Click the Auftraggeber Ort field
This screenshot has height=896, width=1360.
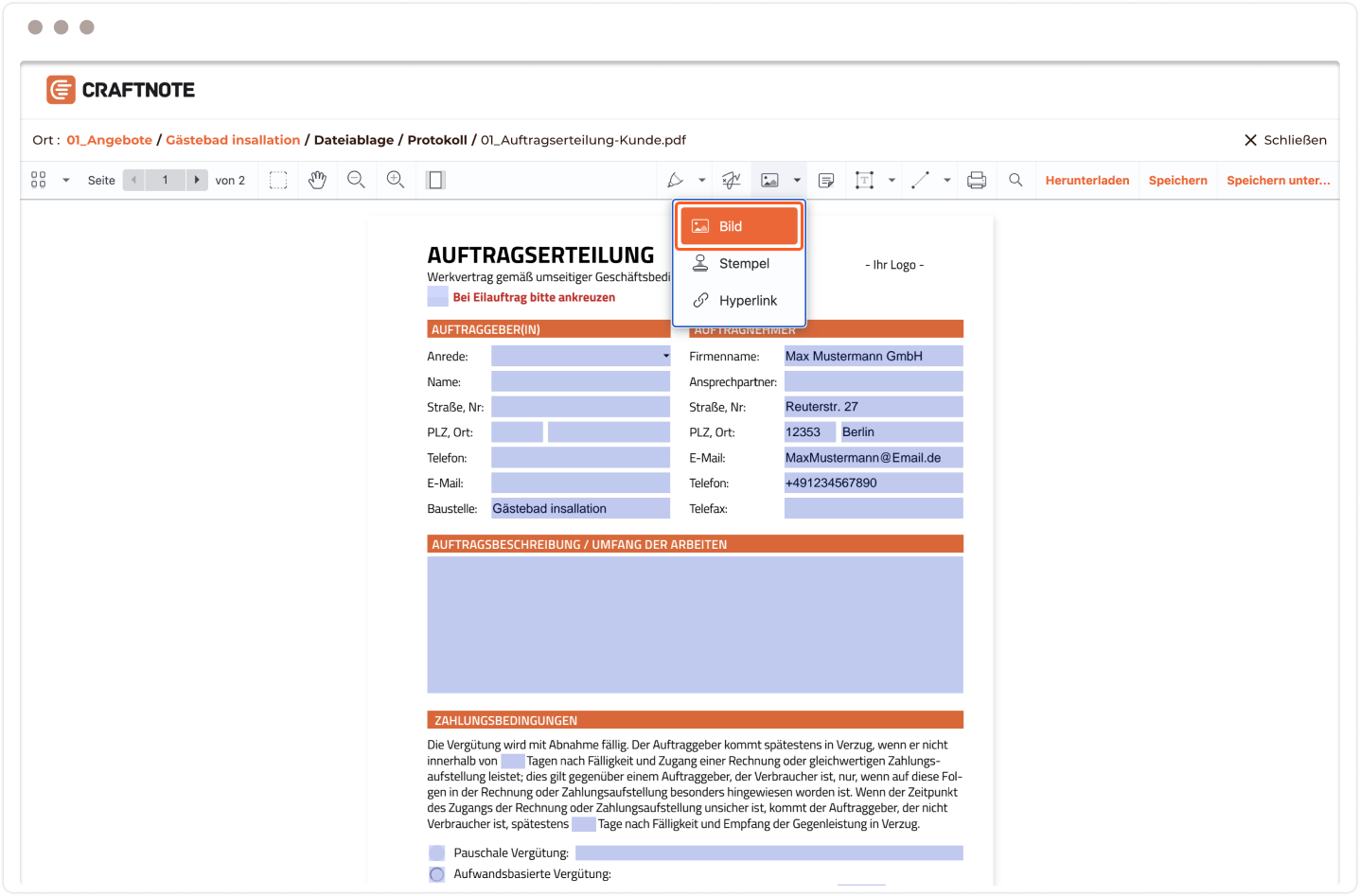pos(609,431)
